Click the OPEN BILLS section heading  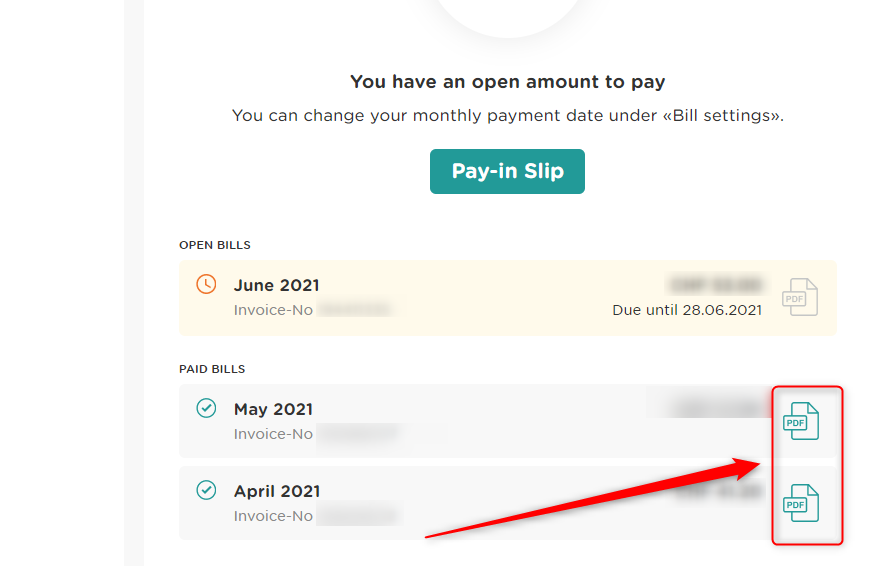pos(214,245)
